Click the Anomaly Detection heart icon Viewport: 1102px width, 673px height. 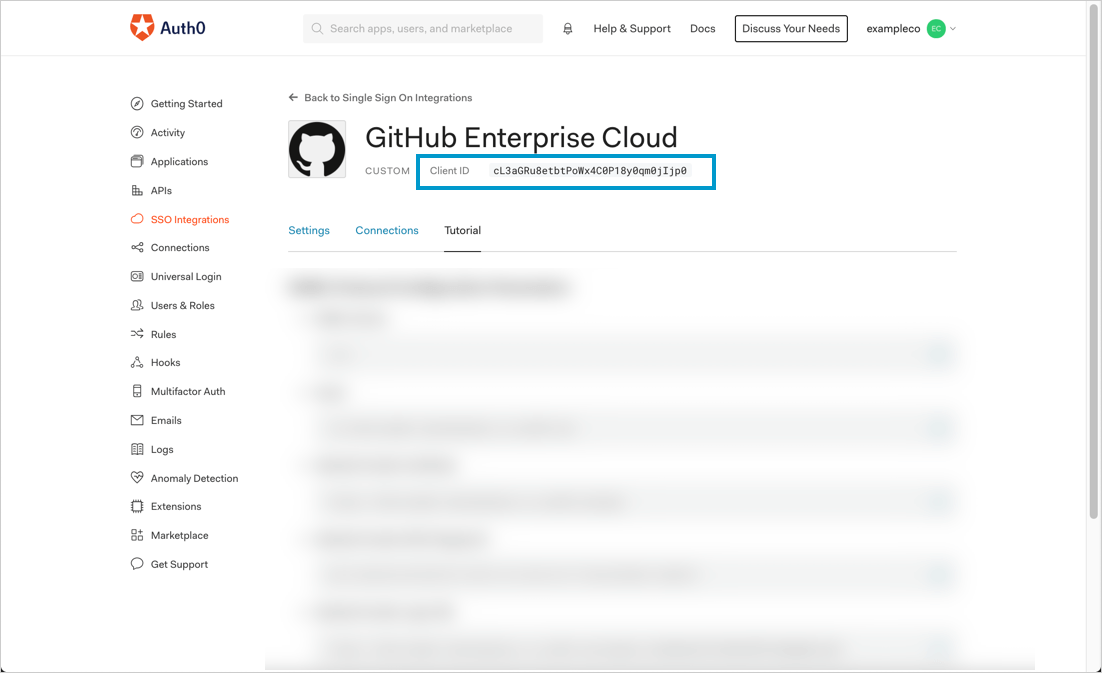tap(137, 478)
